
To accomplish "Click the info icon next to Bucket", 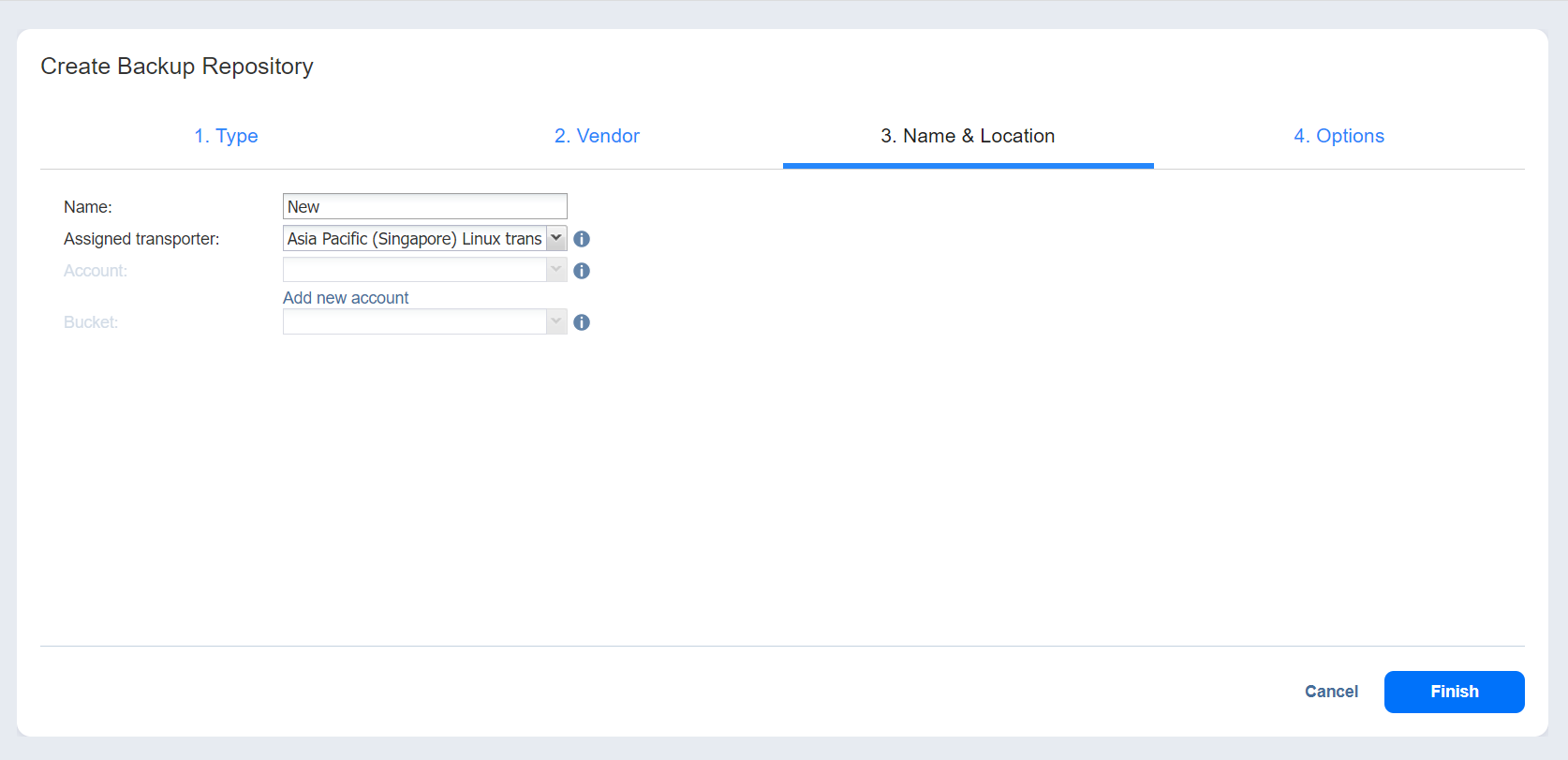I will point(582,322).
